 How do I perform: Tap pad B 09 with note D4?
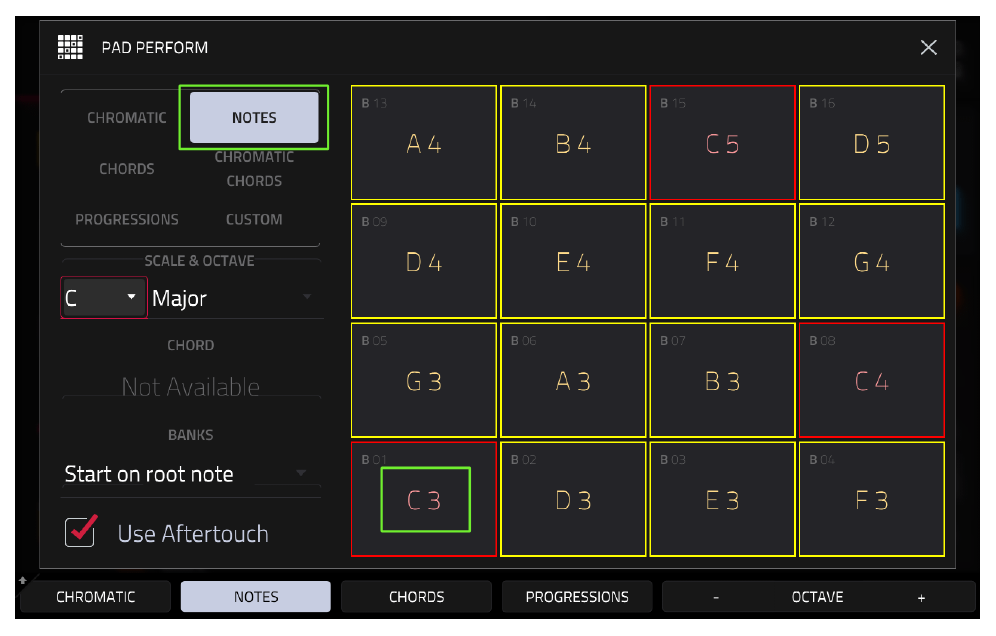click(424, 261)
